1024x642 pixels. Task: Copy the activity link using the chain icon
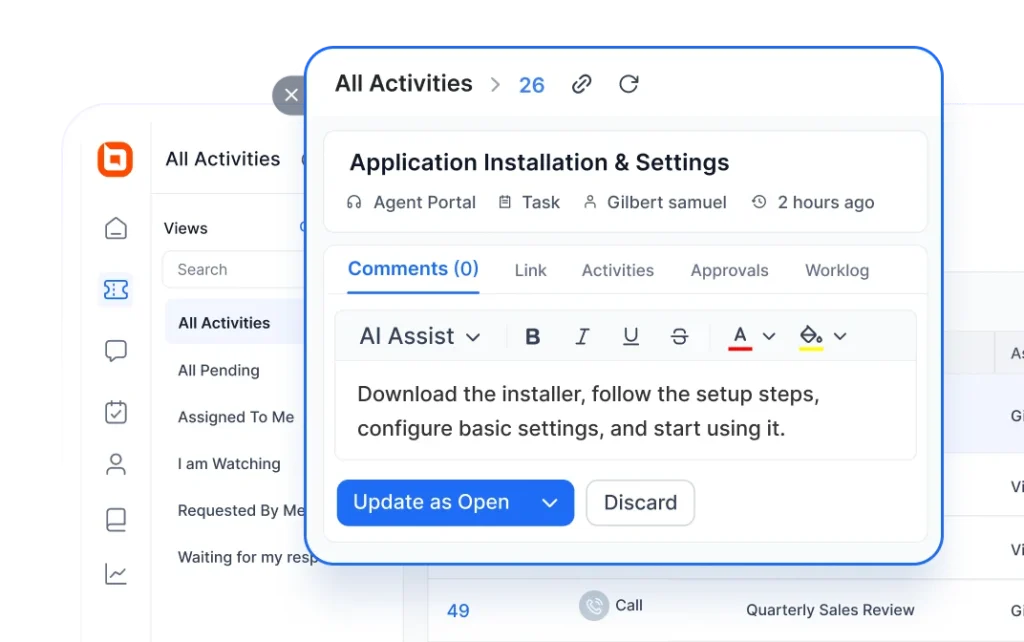[x=582, y=85]
